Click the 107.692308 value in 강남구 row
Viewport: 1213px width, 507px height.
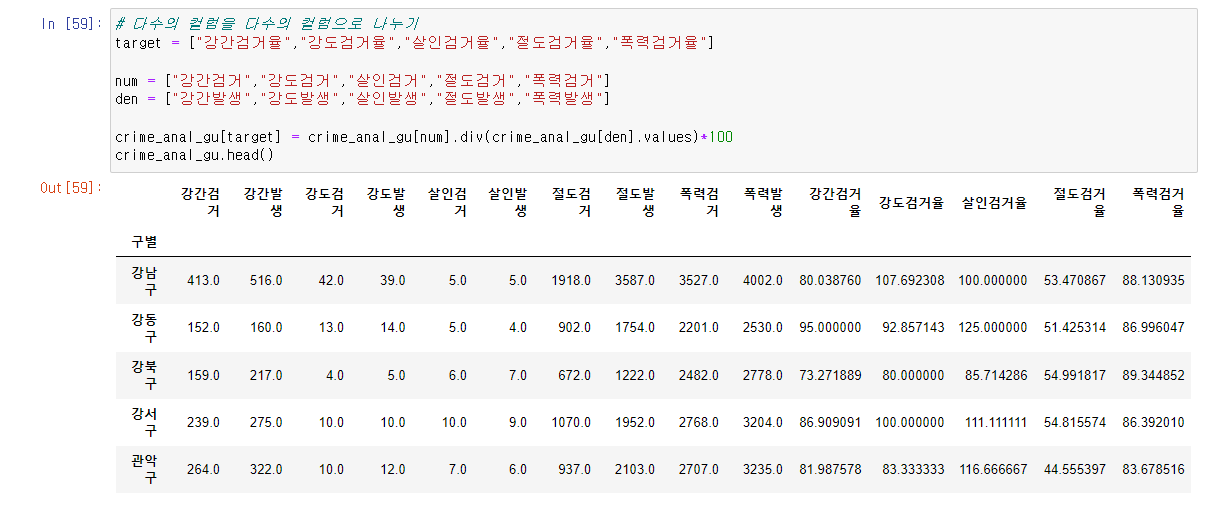point(909,281)
